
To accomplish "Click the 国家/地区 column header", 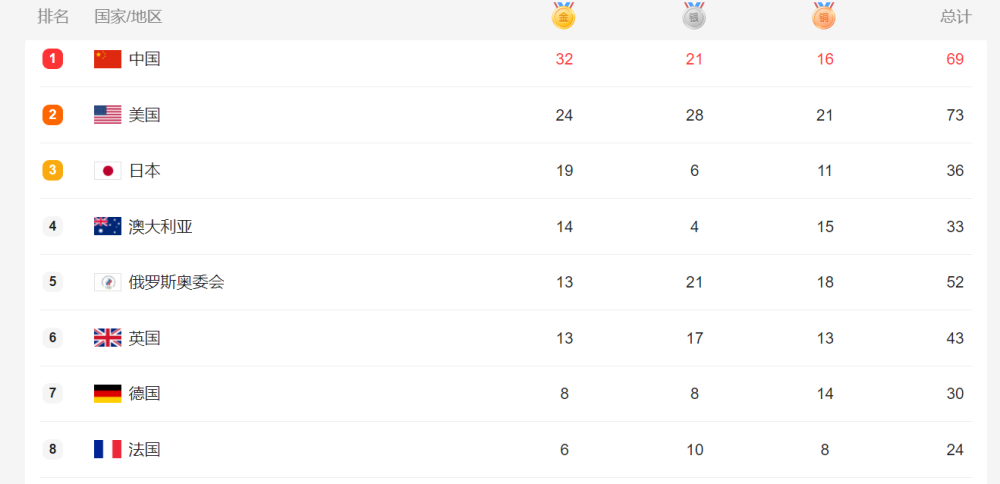I will pyautogui.click(x=128, y=17).
